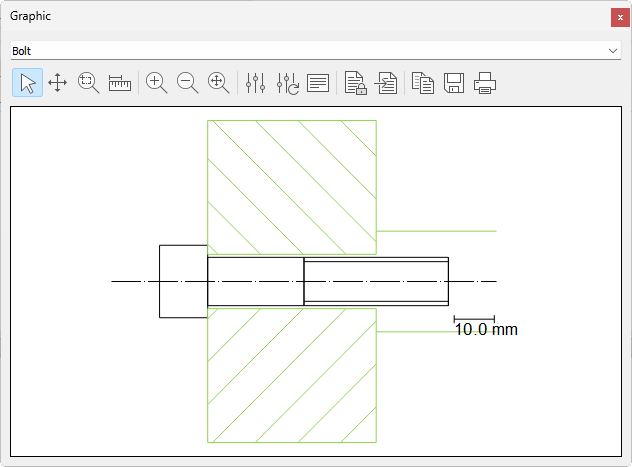The height and width of the screenshot is (467, 632).
Task: Click the 10.0 mm scale label
Action: tap(486, 329)
